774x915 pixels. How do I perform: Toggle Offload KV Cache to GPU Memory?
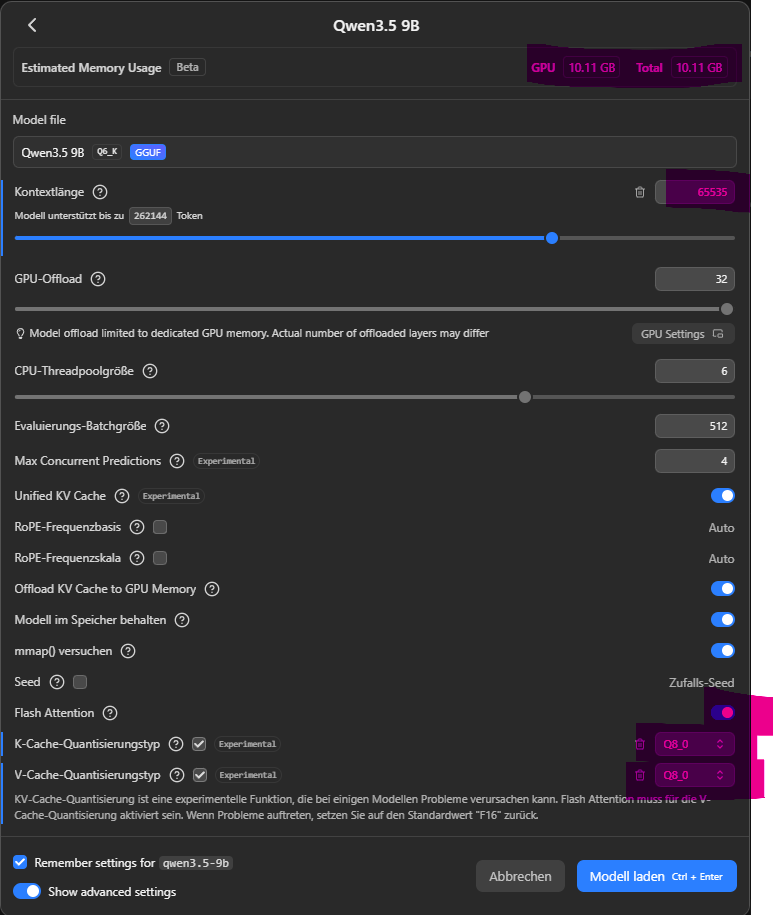pos(723,588)
